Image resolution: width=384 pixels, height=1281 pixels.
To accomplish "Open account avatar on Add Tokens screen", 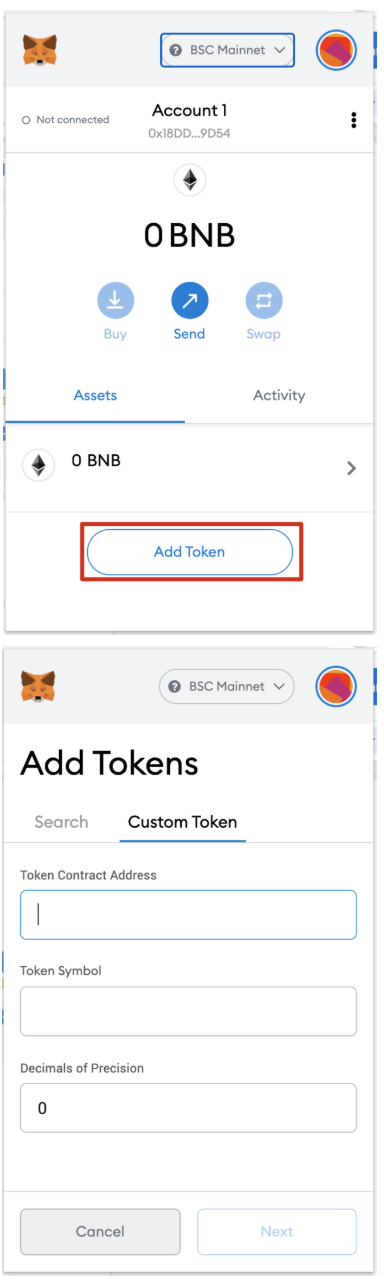I will pyautogui.click(x=336, y=686).
